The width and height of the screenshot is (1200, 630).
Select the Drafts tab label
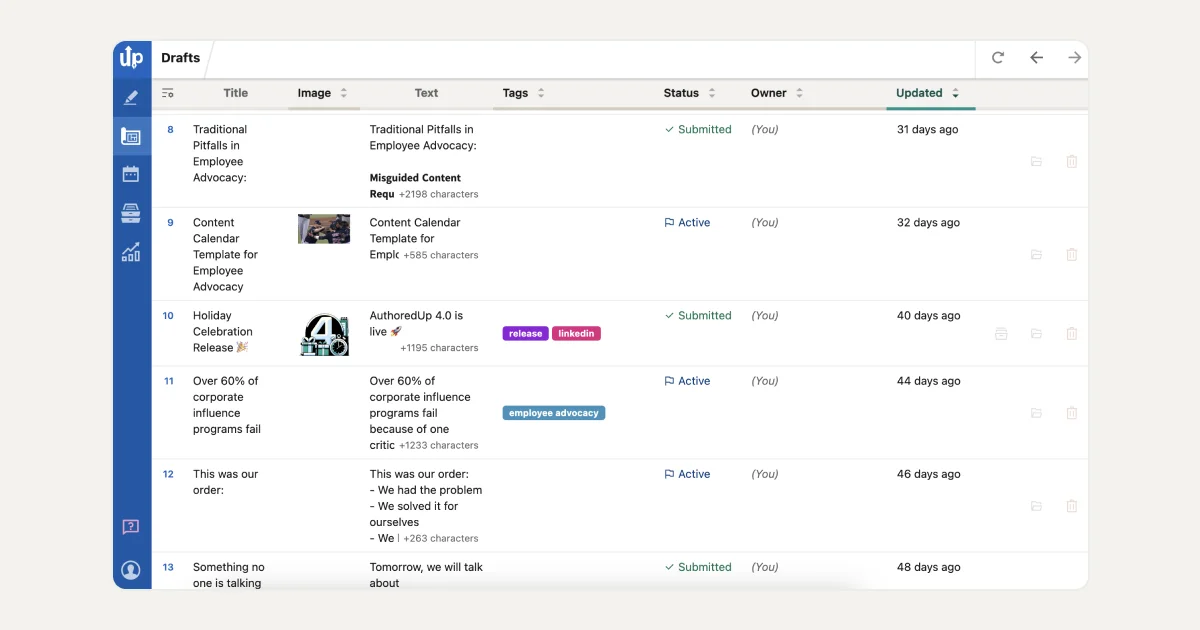pos(180,57)
